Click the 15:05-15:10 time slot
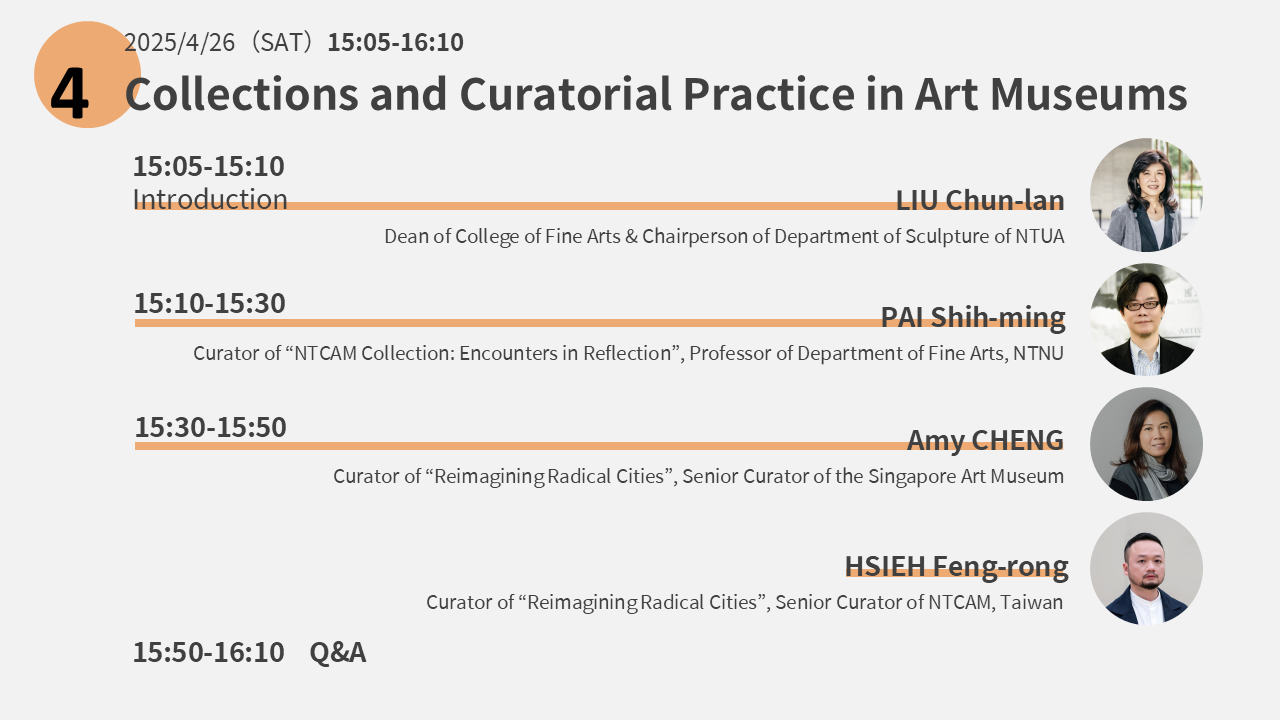This screenshot has height=720, width=1280. click(x=209, y=166)
